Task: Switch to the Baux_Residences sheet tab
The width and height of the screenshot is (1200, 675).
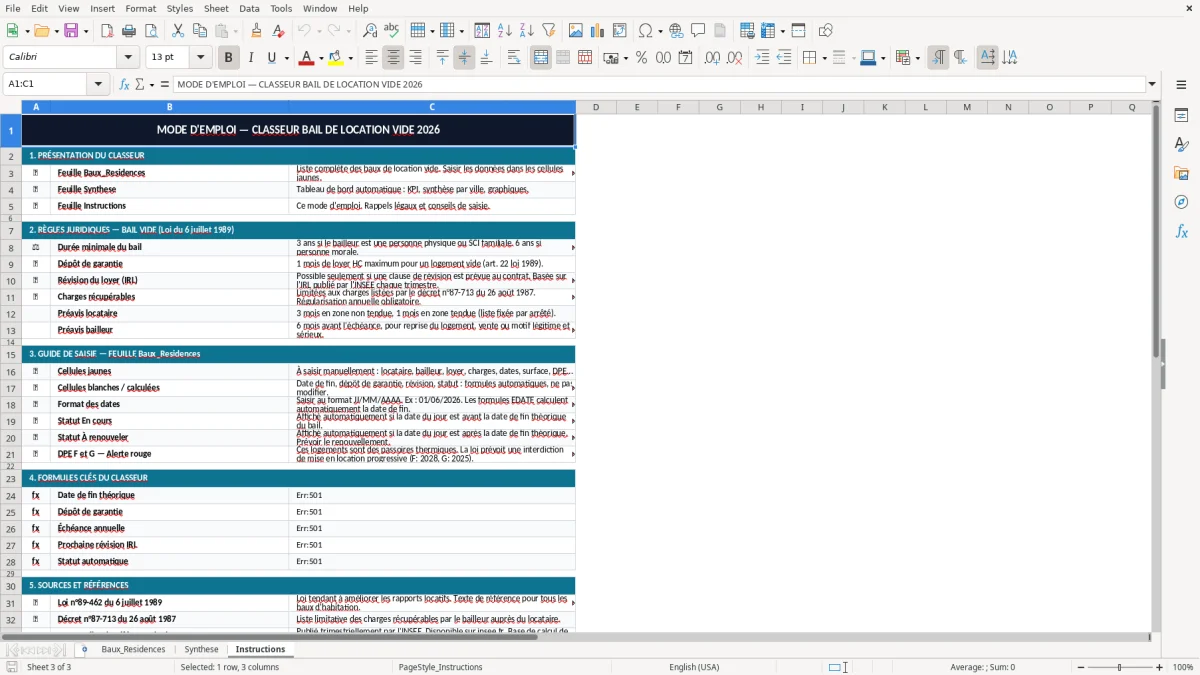Action: point(133,649)
